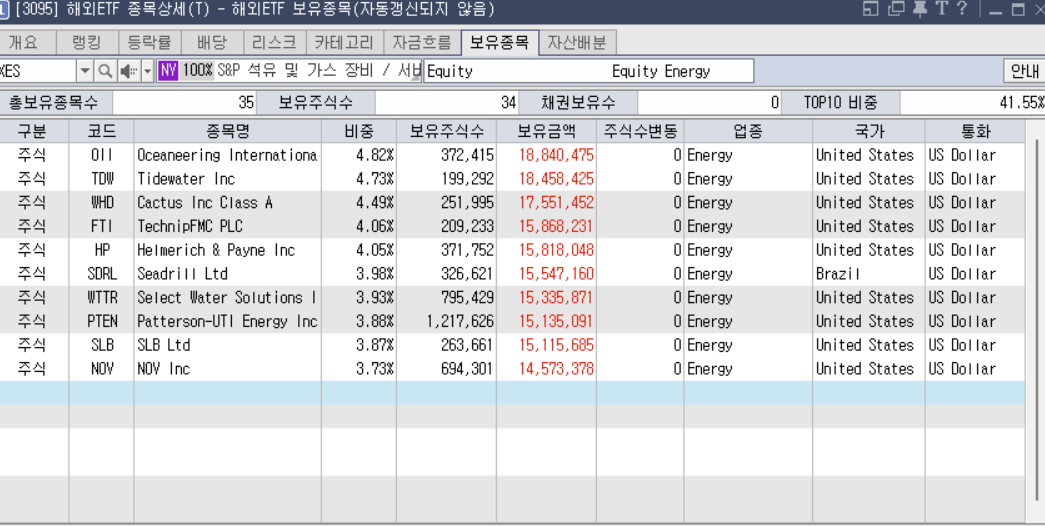Sort by the 보유주식수 column header
Screen dimensions: 1045x526
[x=447, y=131]
